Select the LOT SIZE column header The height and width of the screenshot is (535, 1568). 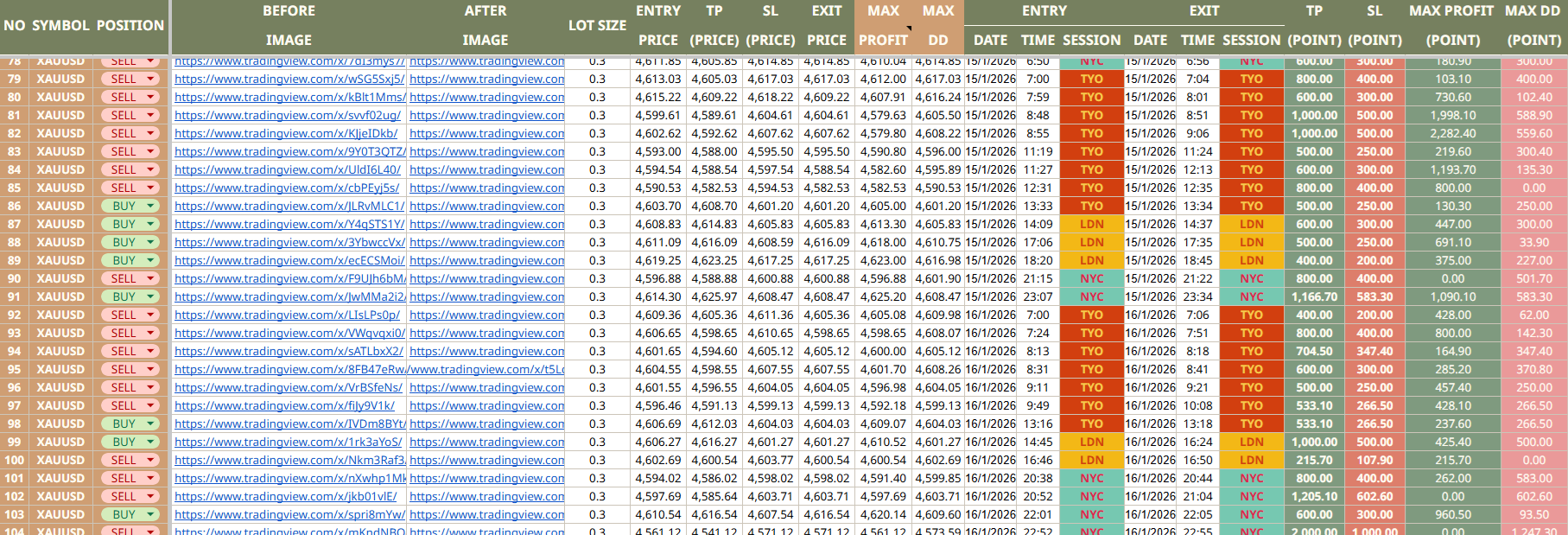coord(597,26)
